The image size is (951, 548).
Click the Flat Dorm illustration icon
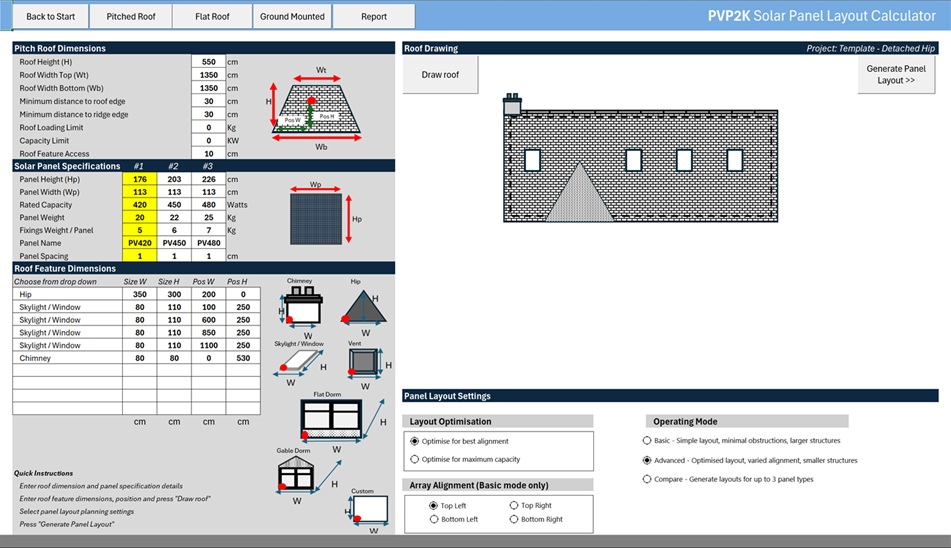point(331,419)
